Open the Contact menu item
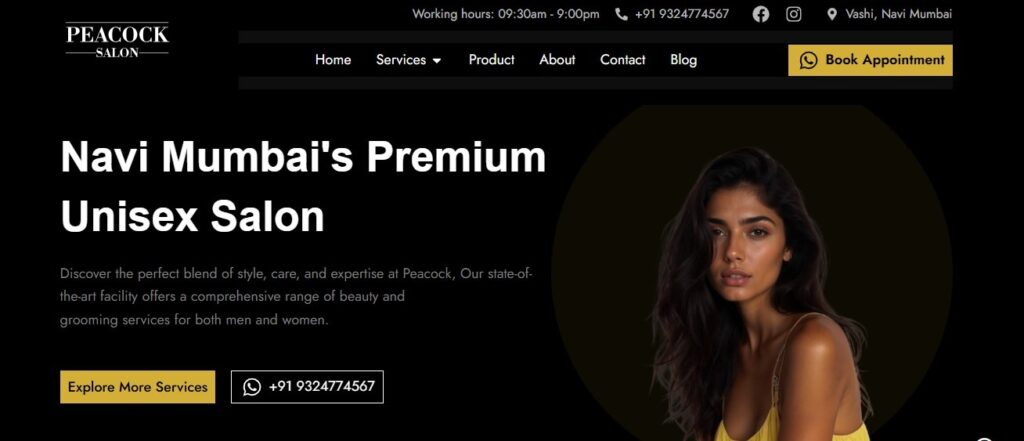This screenshot has width=1024, height=441. (x=622, y=59)
